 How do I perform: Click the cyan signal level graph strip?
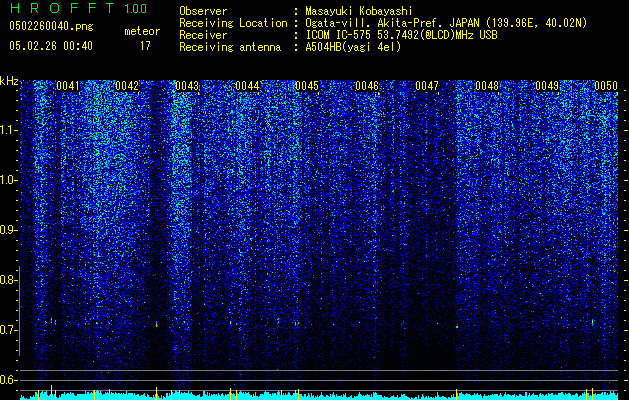coord(319,395)
